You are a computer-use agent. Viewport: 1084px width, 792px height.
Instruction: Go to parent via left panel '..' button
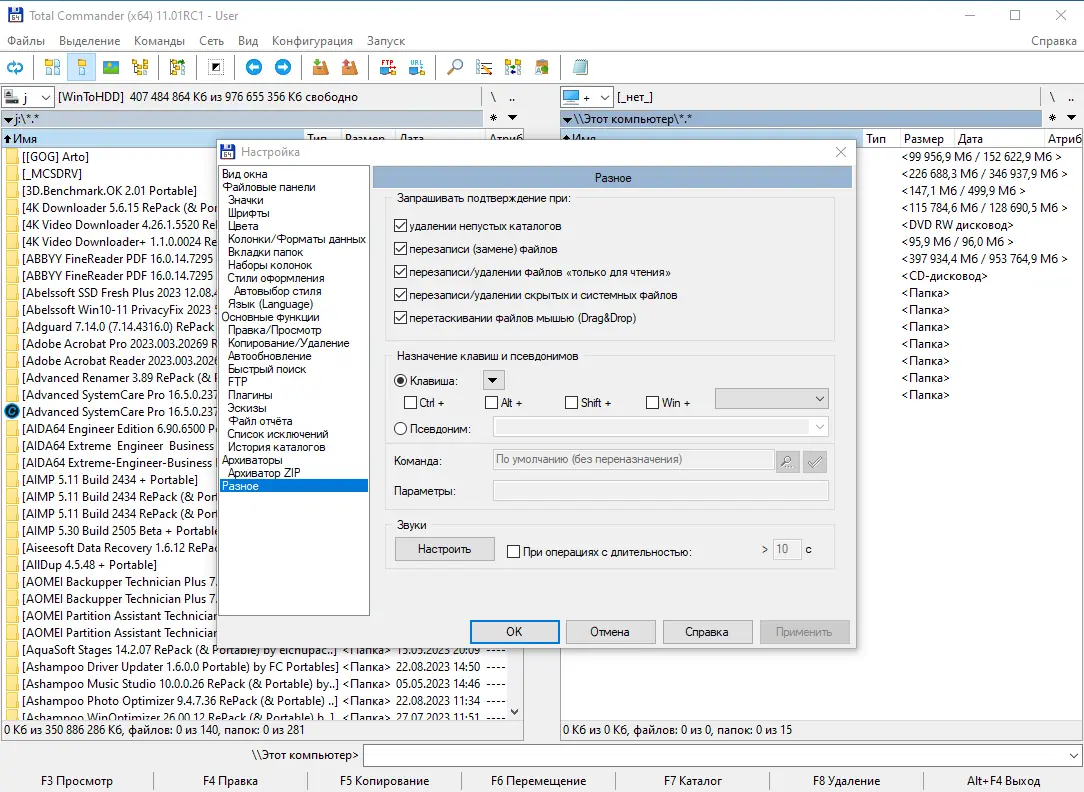[512, 97]
